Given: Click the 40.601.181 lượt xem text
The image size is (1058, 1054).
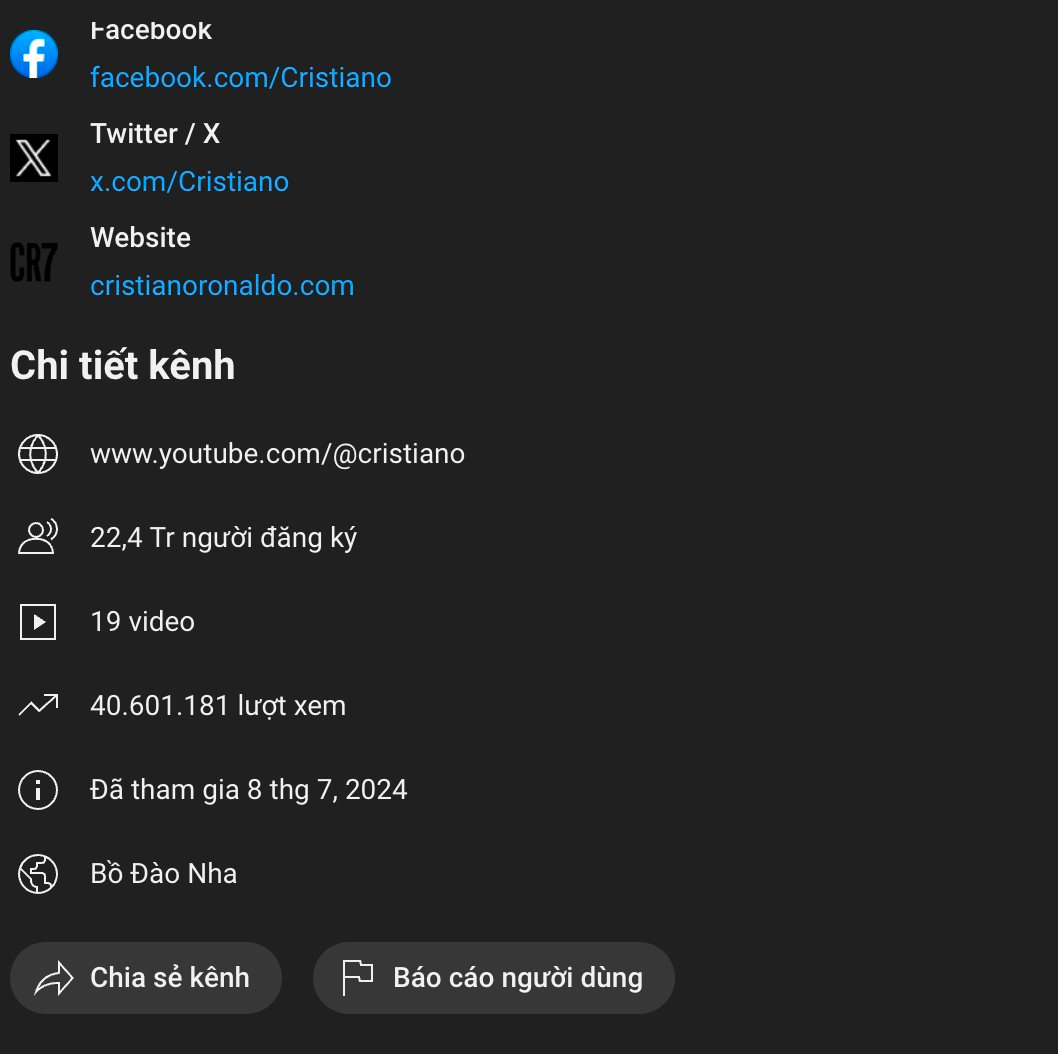Looking at the screenshot, I should coord(218,706).
